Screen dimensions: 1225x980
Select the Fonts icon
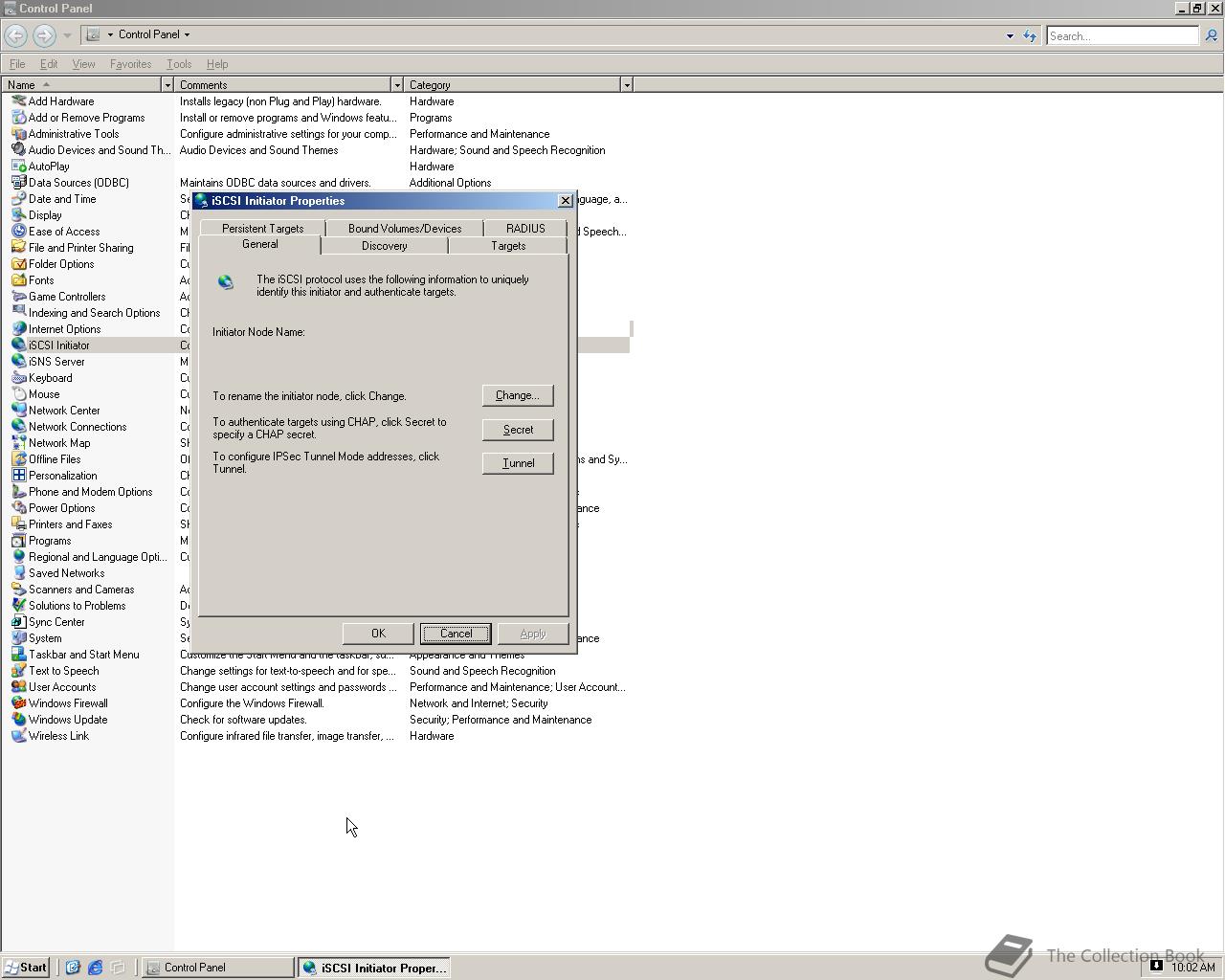point(18,280)
